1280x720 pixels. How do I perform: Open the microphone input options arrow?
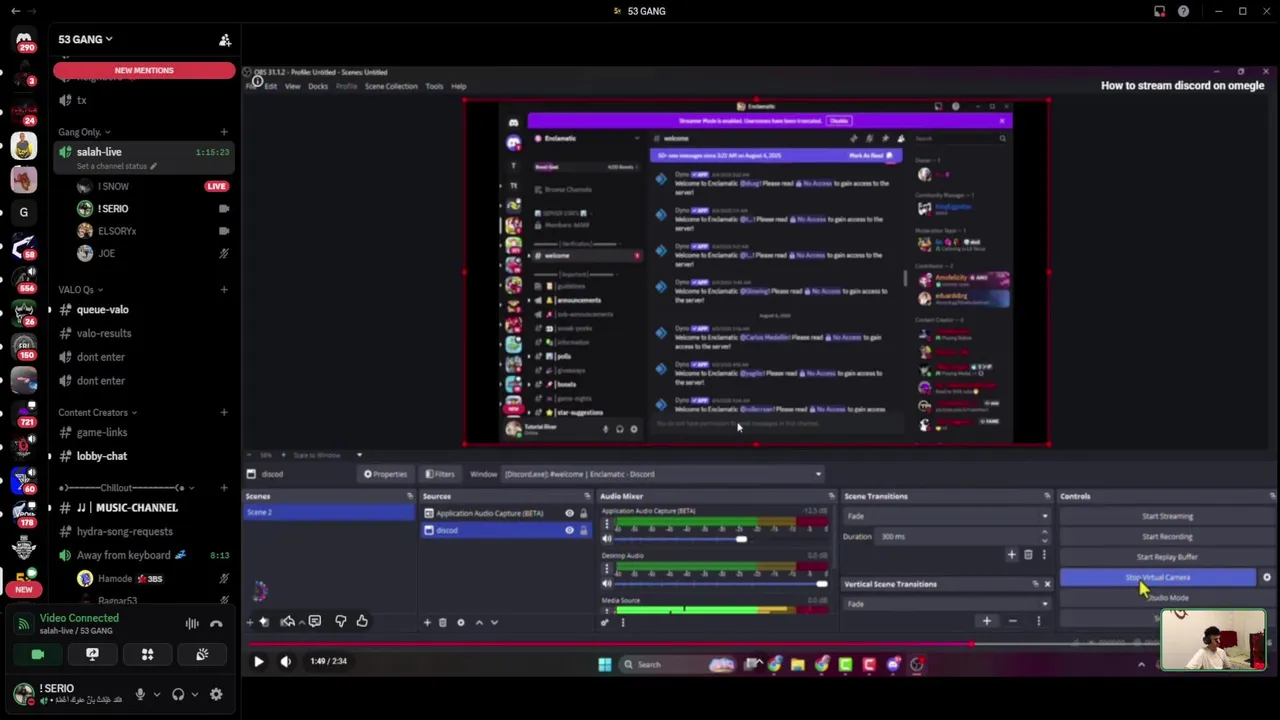[156, 694]
